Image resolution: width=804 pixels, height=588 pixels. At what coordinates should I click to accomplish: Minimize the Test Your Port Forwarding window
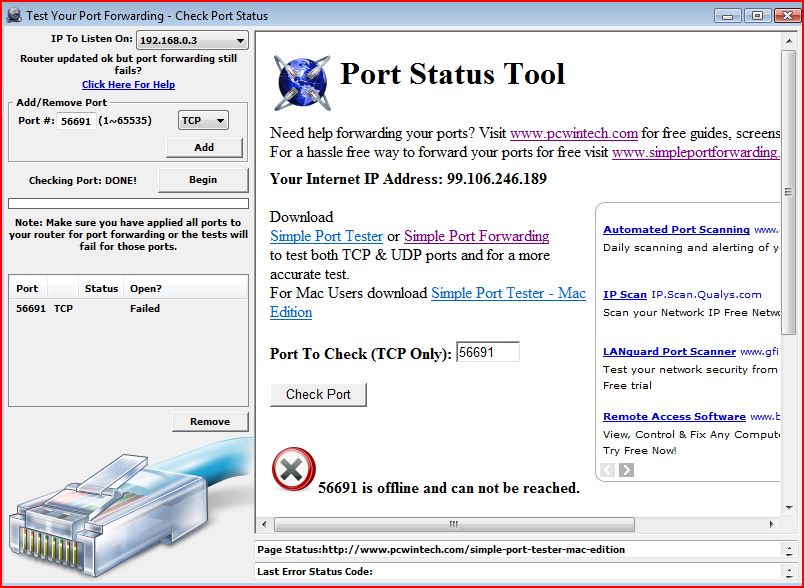click(727, 15)
